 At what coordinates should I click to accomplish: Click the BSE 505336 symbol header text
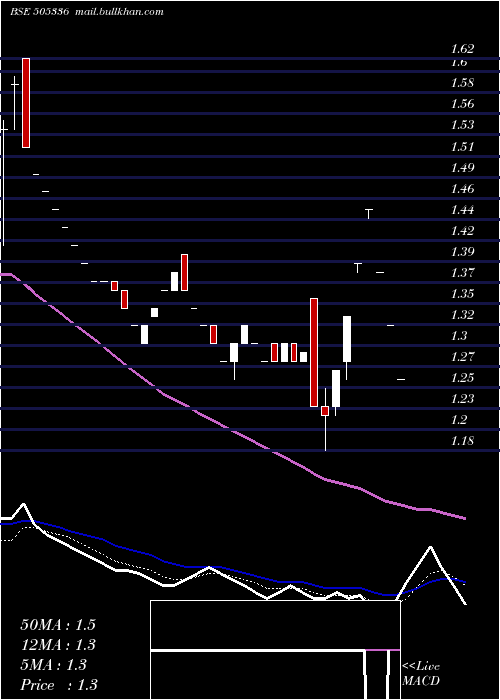click(x=39, y=12)
